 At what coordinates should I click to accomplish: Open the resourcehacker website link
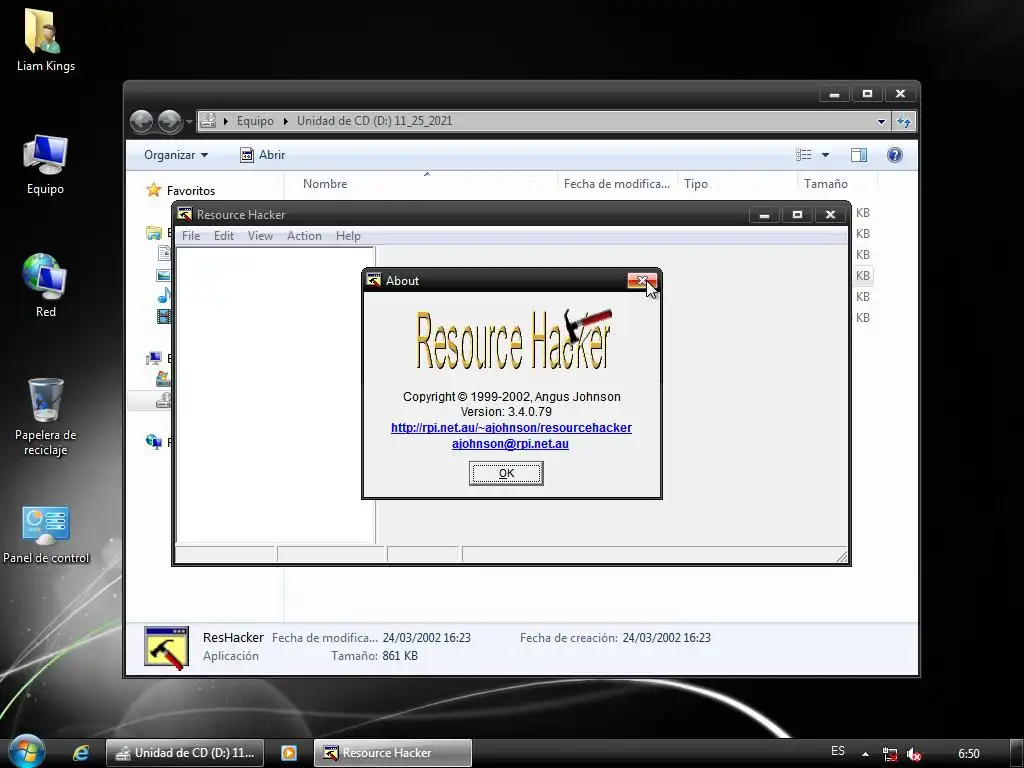tap(511, 428)
